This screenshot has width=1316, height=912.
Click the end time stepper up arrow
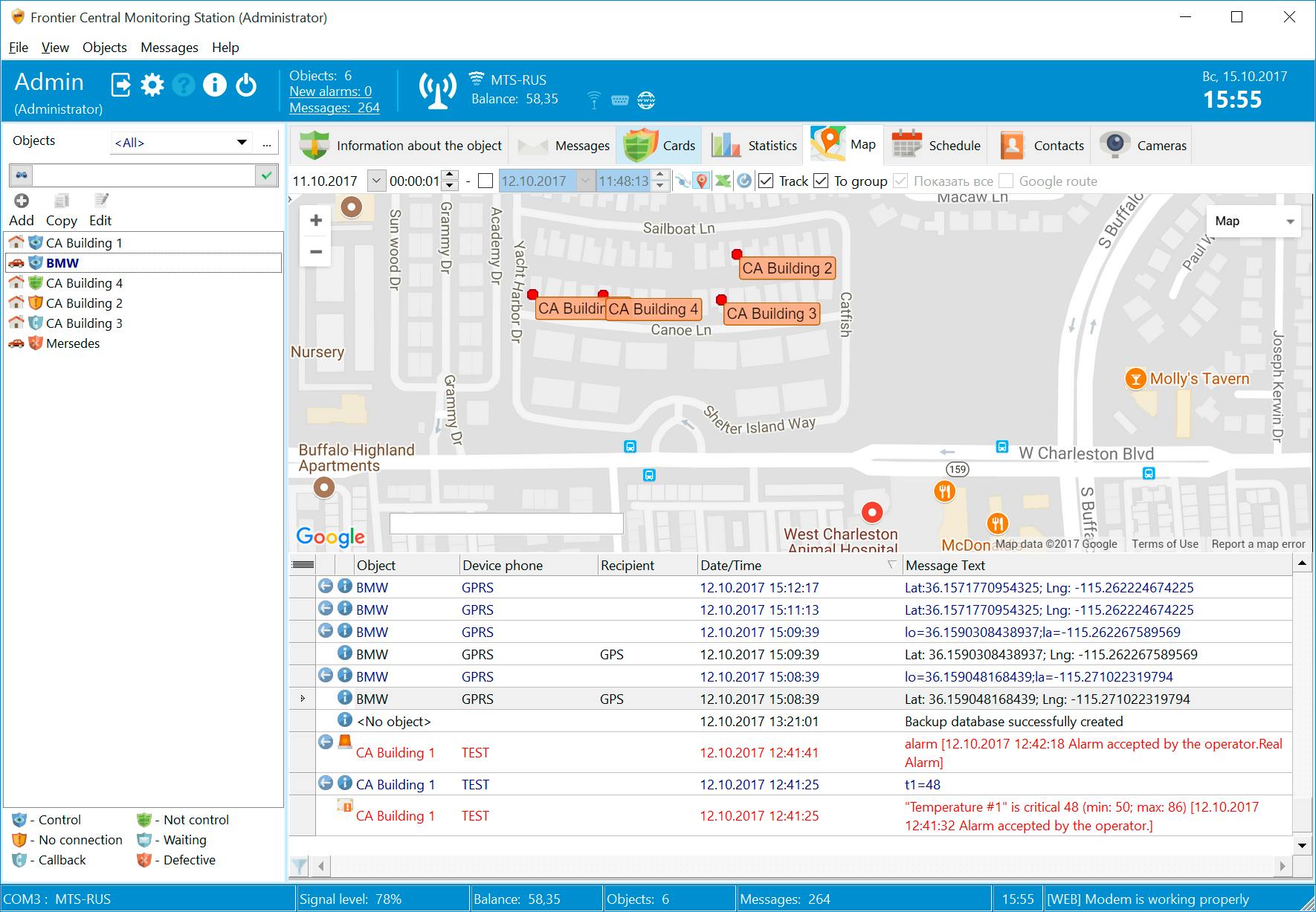pos(659,175)
